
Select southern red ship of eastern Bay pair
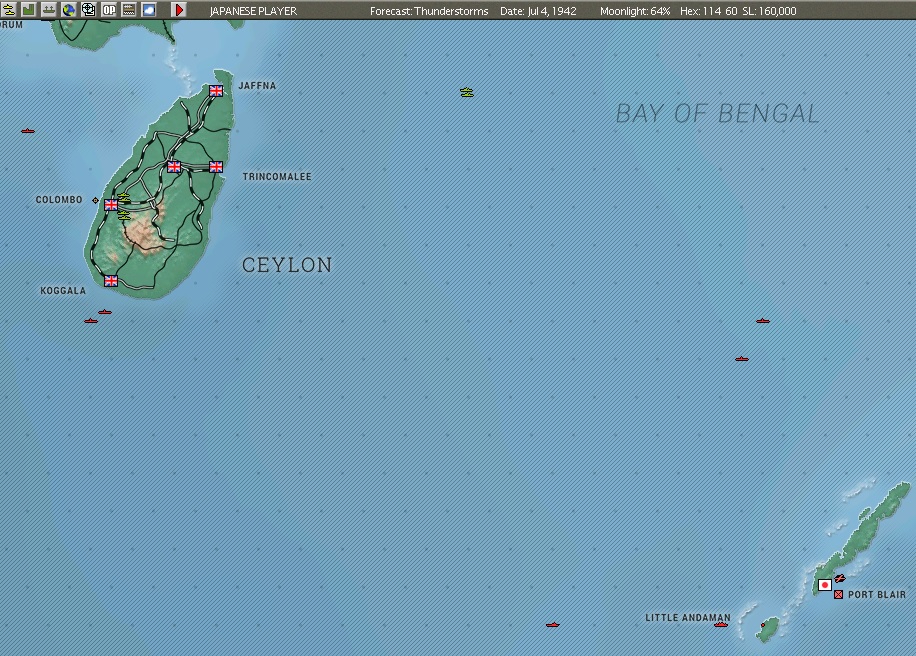pos(742,359)
